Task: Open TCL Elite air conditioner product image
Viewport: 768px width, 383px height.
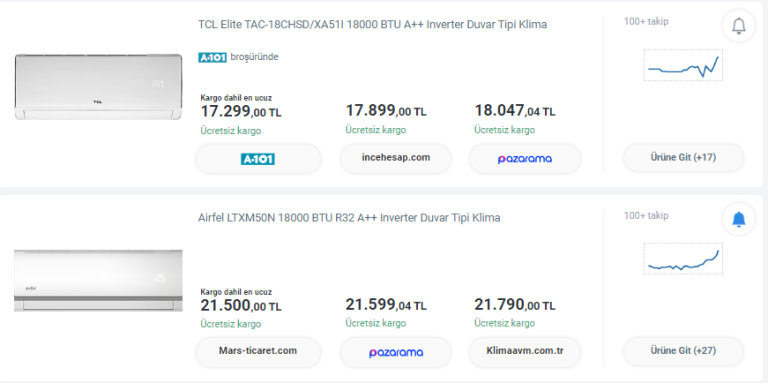Action: click(98, 87)
